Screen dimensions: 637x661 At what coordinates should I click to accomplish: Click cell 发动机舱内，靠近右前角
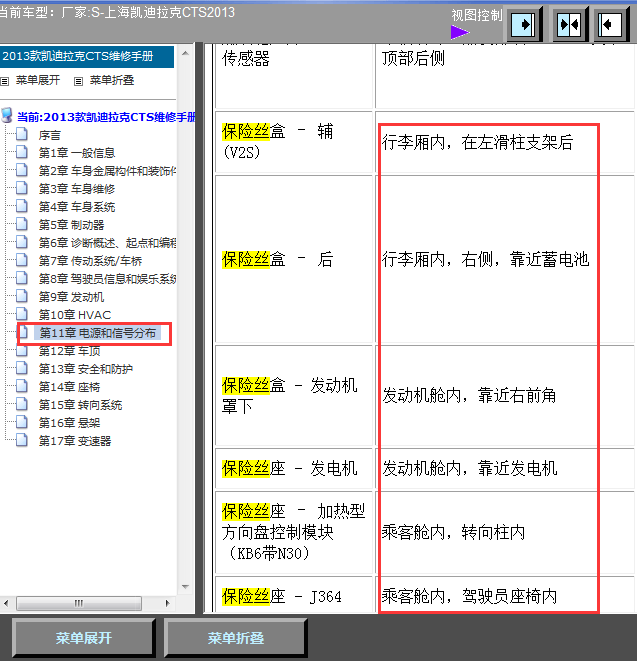click(x=505, y=396)
